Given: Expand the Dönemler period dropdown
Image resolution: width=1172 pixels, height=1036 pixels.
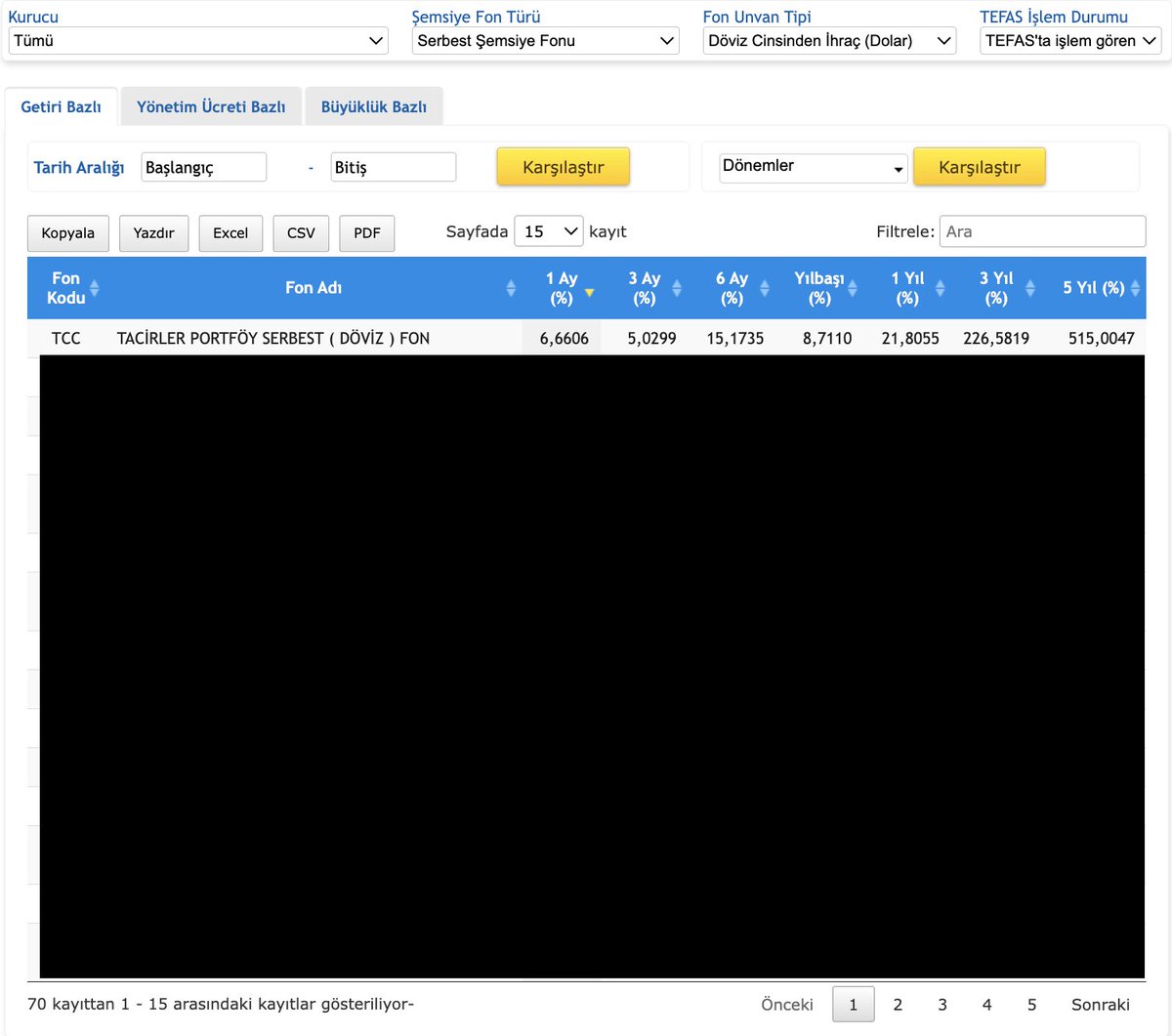Looking at the screenshot, I should tap(813, 167).
